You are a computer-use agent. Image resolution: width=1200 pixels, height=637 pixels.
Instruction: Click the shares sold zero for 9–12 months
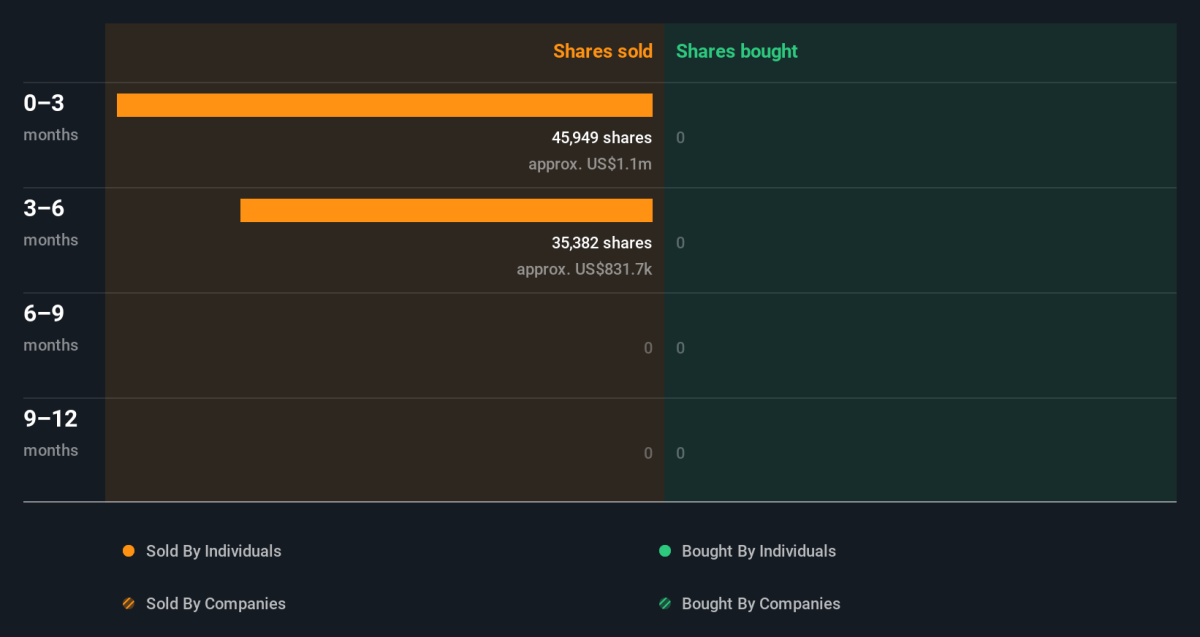pos(648,453)
